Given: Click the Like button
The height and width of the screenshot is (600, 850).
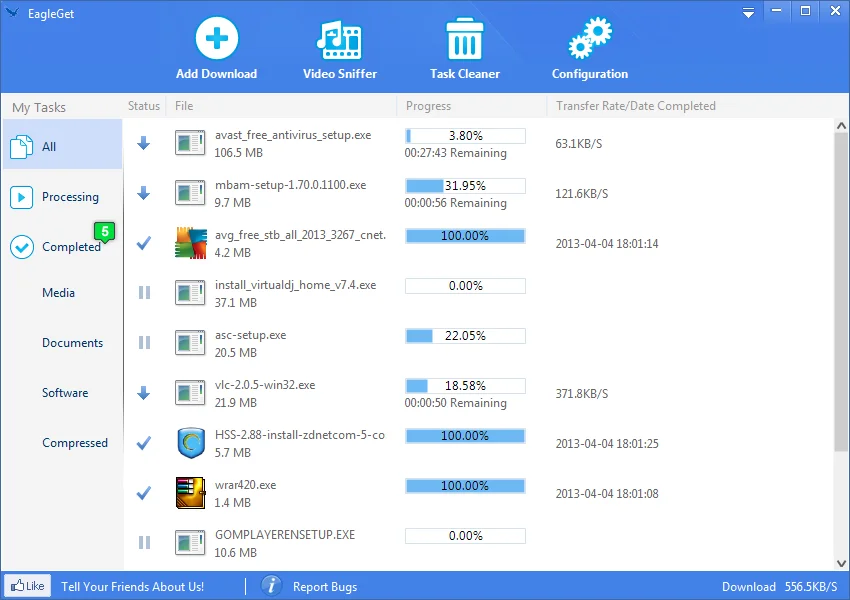Looking at the screenshot, I should (x=27, y=585).
